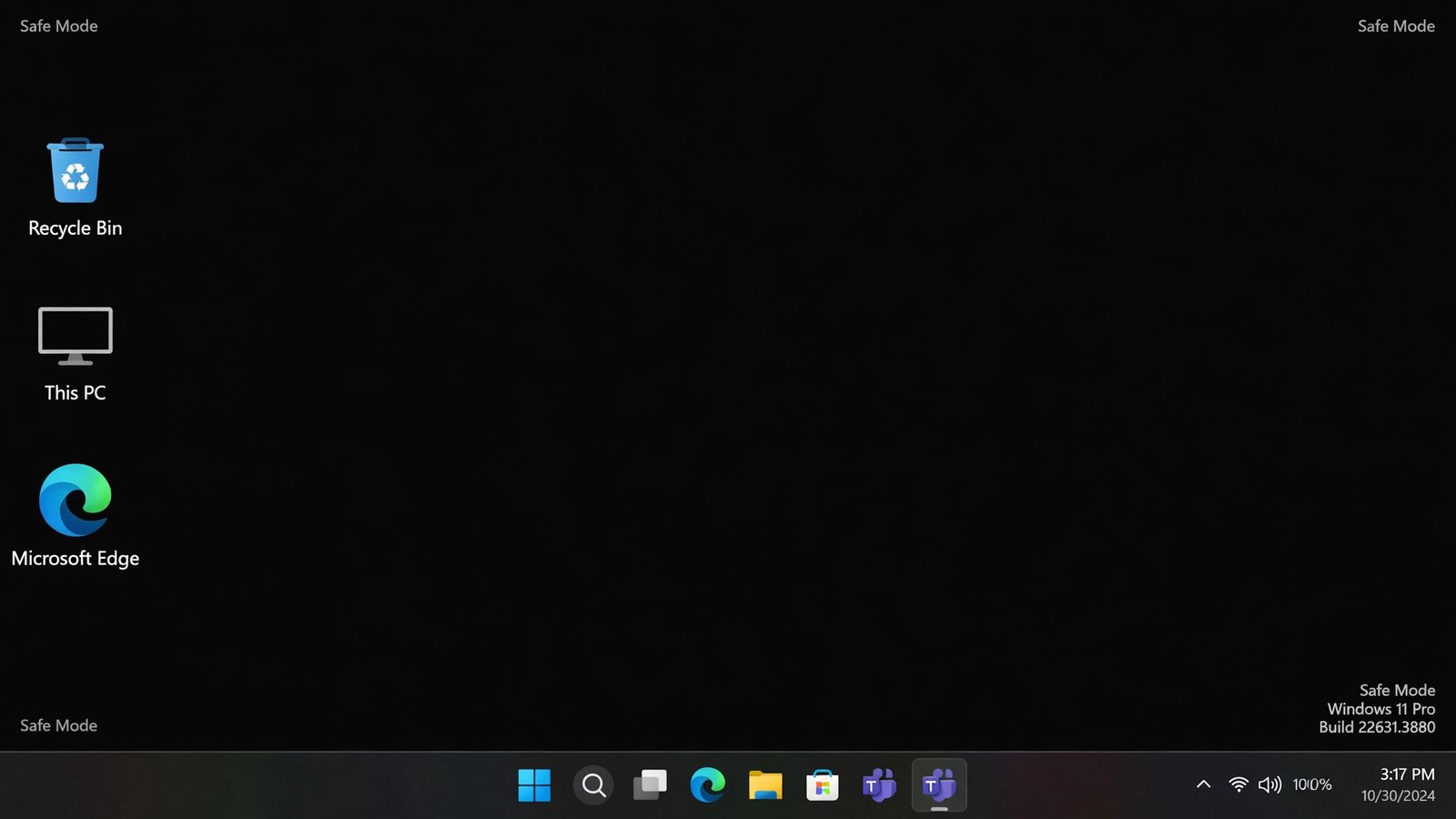Click the volume speaker icon
This screenshot has width=1456, height=819.
pyautogui.click(x=1269, y=784)
